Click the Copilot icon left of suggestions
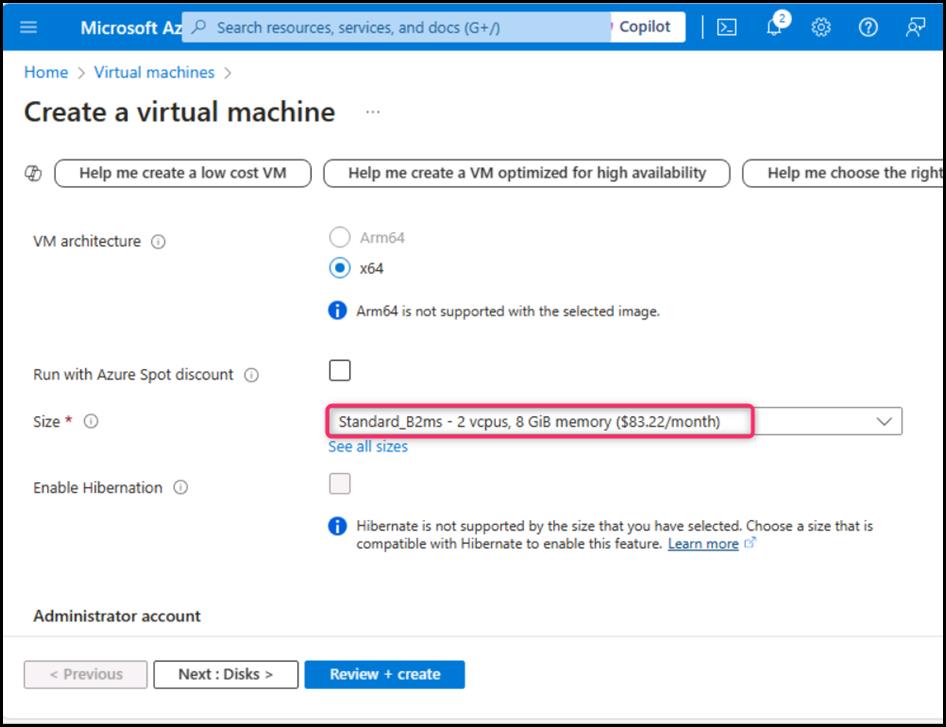Image resolution: width=946 pixels, height=727 pixels. click(33, 173)
